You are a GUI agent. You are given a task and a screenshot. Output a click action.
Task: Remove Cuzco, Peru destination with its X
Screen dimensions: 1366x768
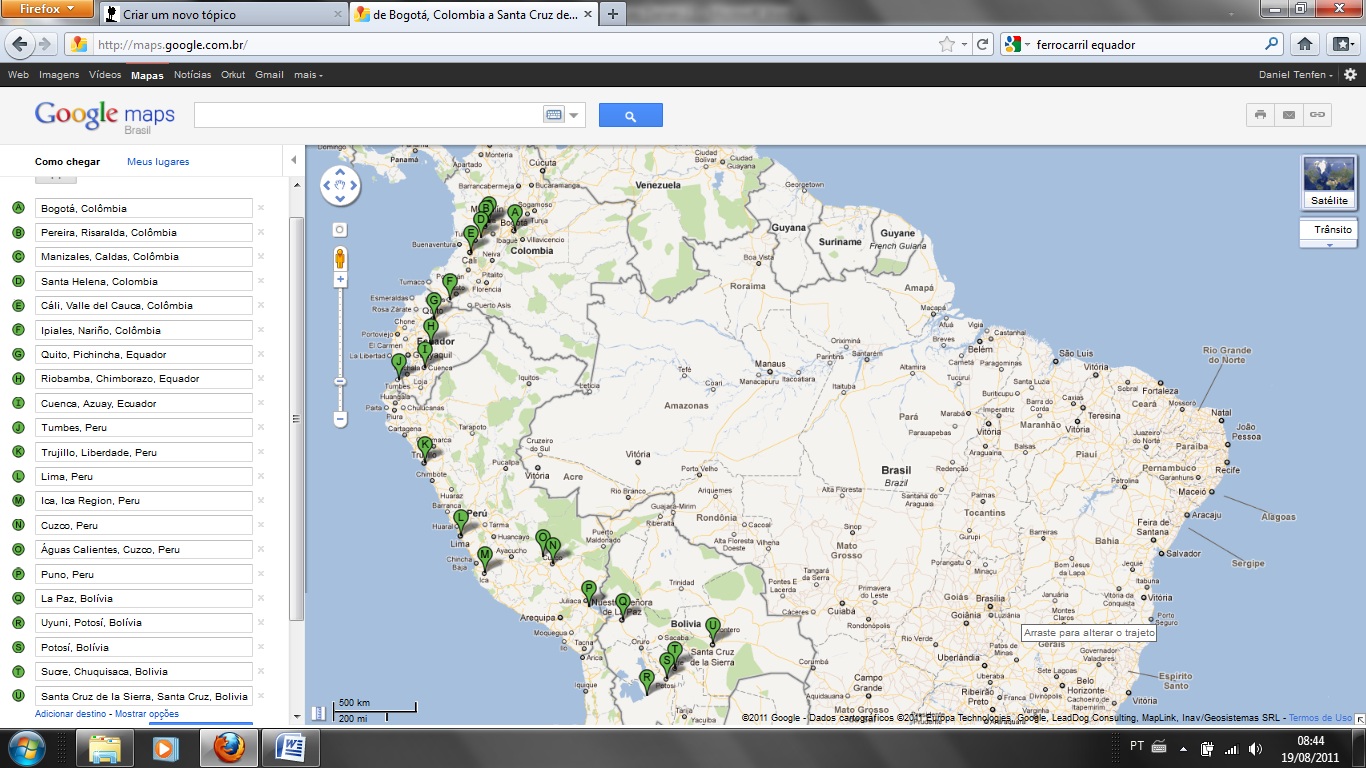[261, 525]
